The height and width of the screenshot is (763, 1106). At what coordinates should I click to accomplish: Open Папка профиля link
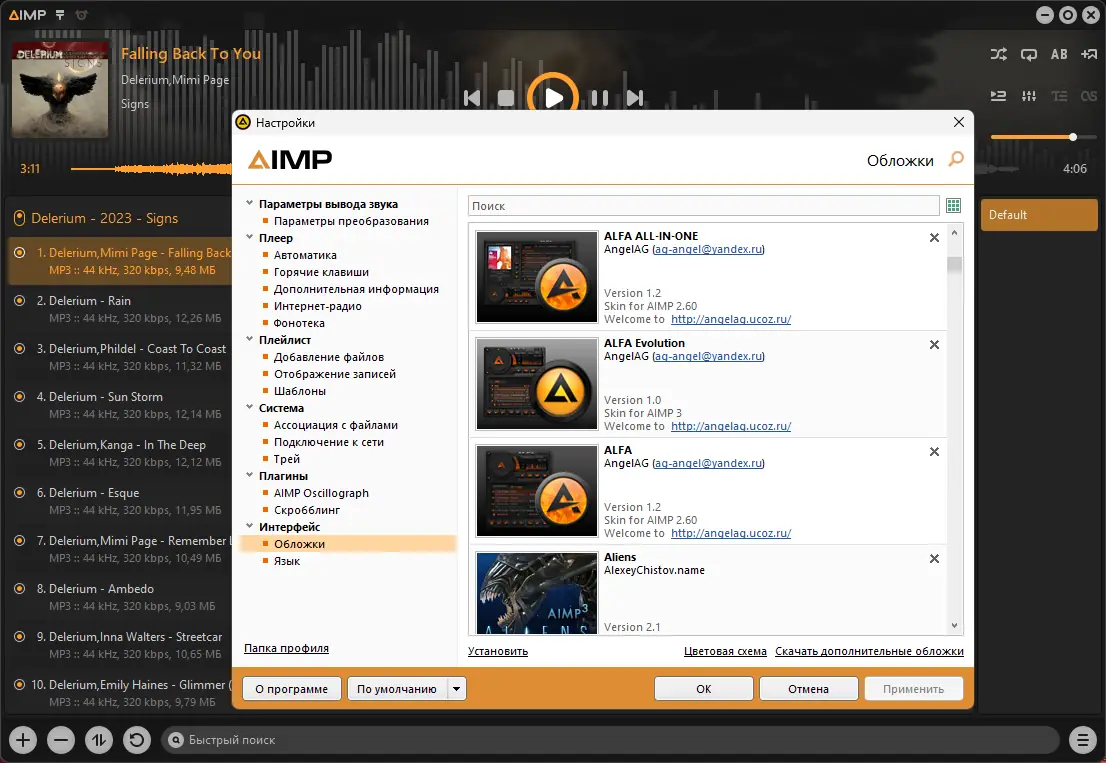tap(286, 648)
